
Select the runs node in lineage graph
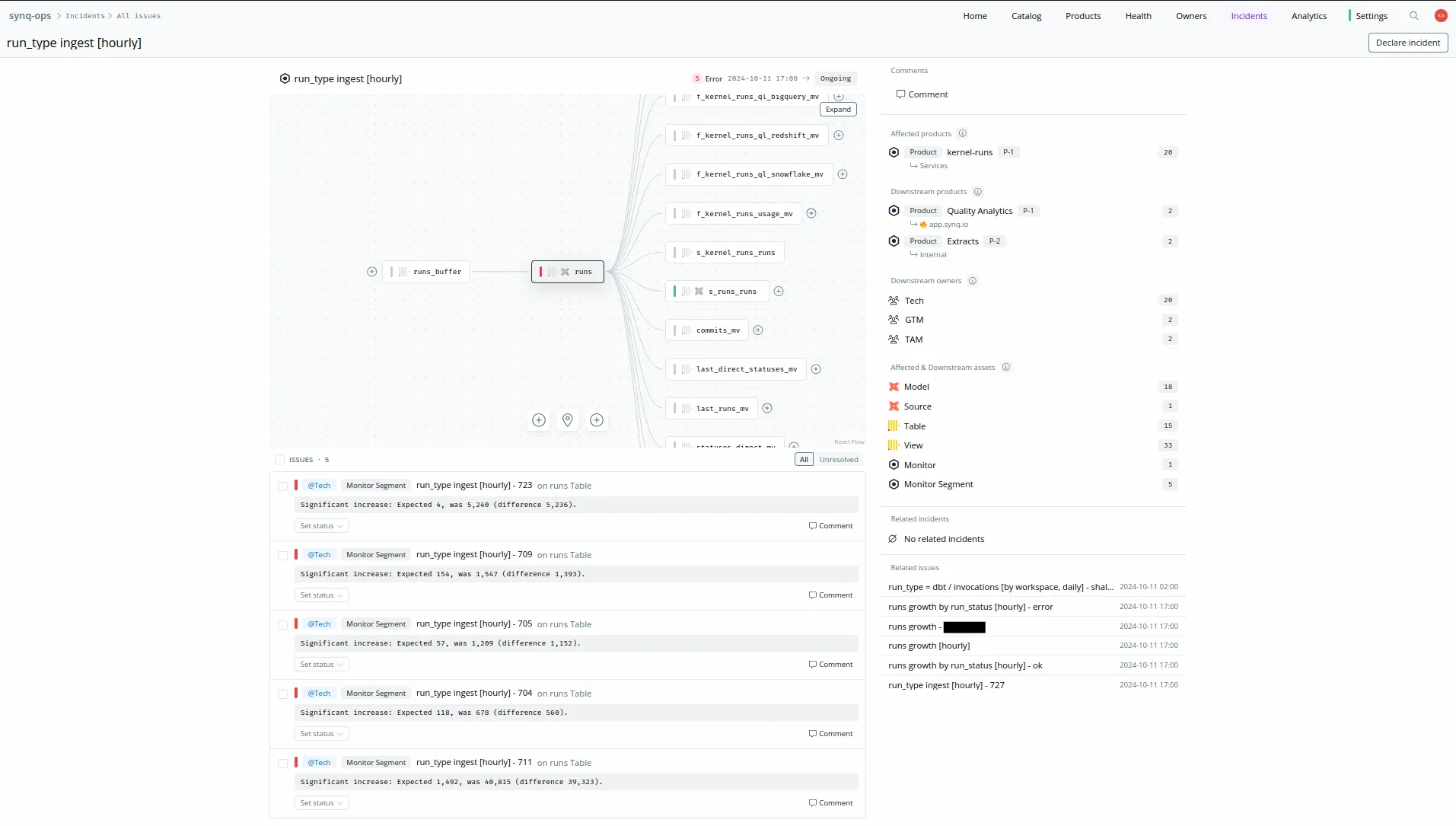568,272
